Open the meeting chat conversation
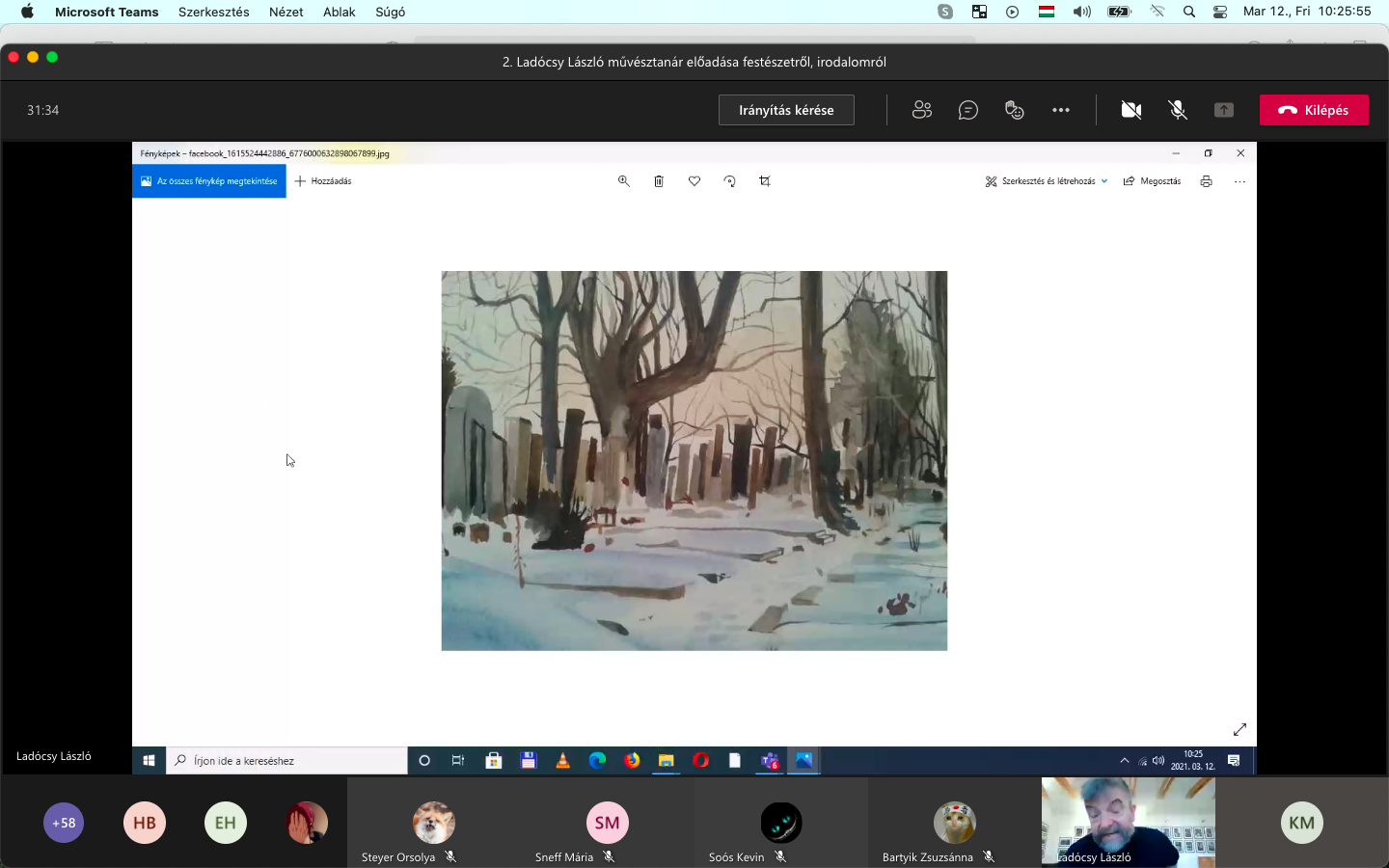 pos(968,110)
